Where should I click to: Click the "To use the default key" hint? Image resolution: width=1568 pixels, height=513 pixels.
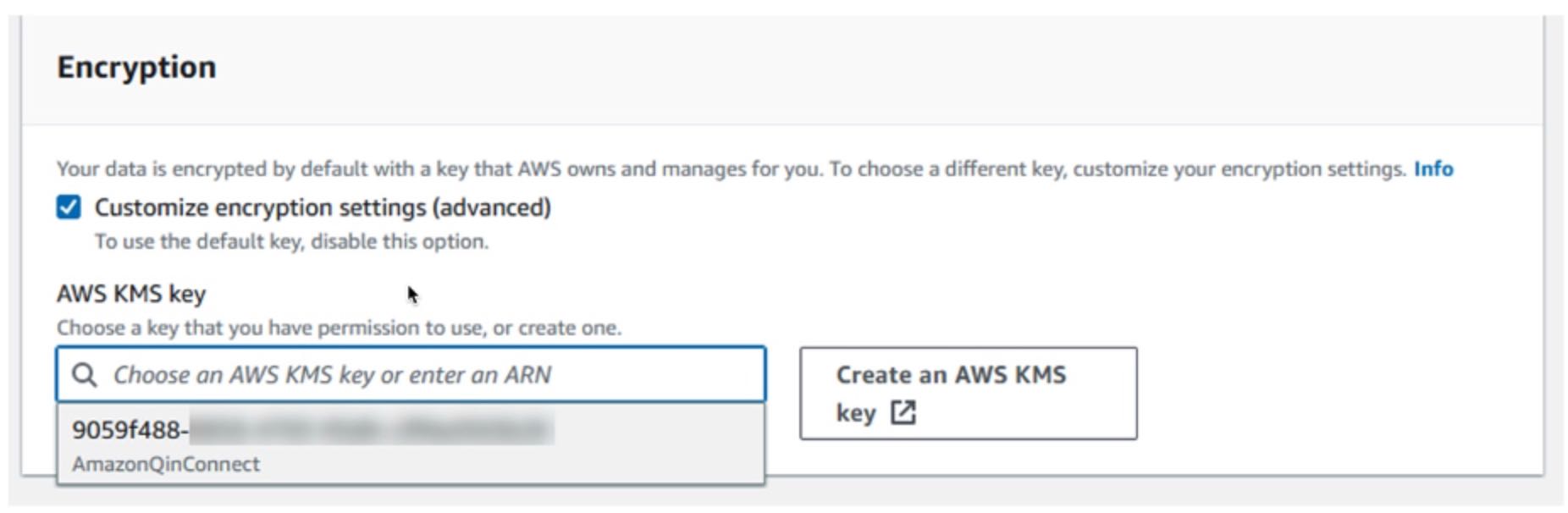pyautogui.click(x=291, y=242)
